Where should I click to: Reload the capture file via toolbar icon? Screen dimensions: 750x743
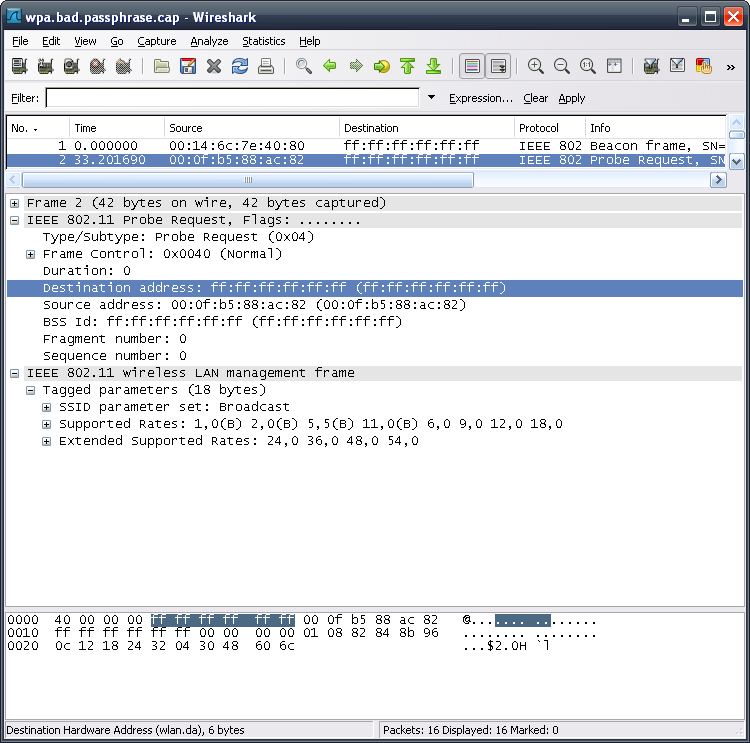240,66
